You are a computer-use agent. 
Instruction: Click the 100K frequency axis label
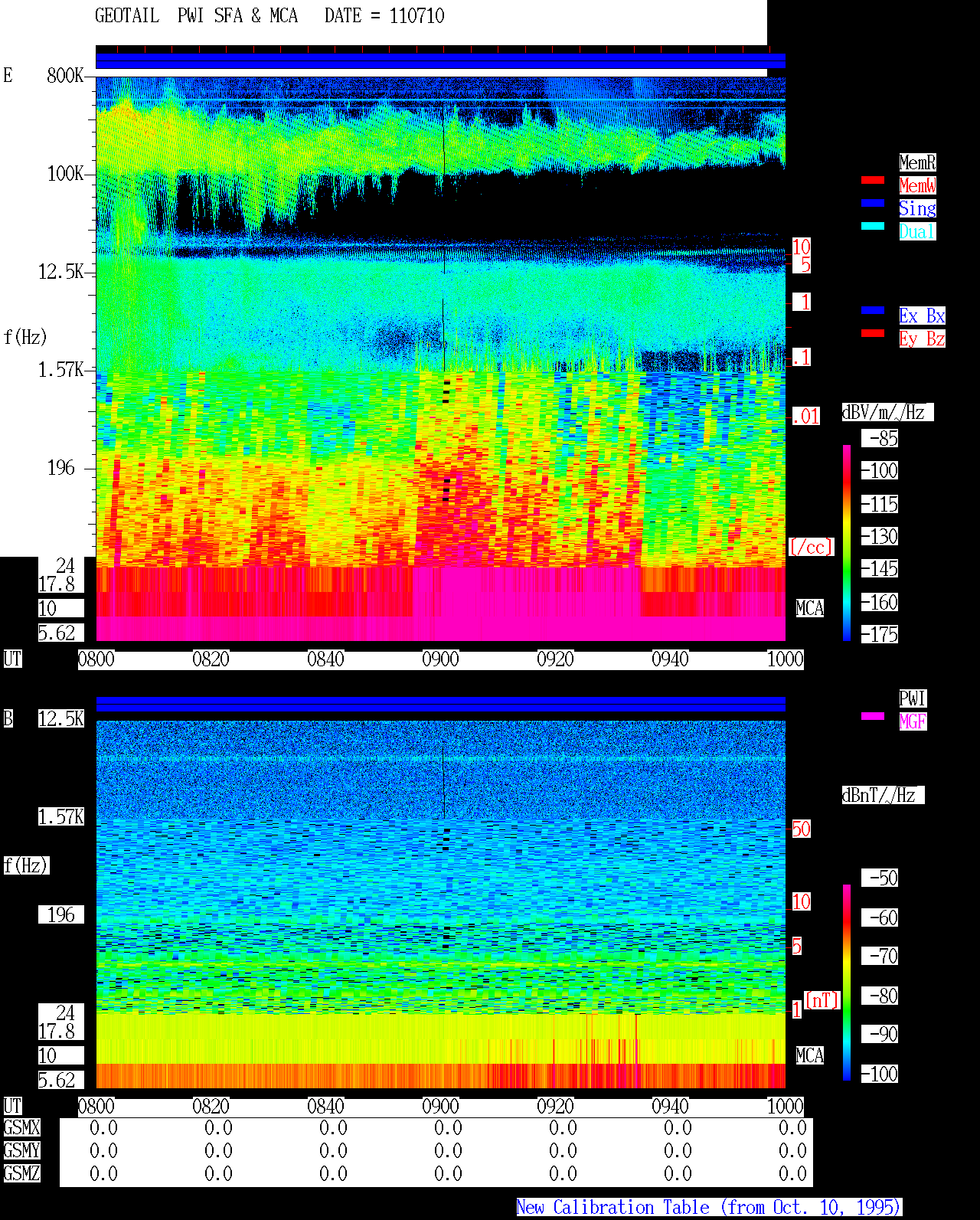[65, 173]
